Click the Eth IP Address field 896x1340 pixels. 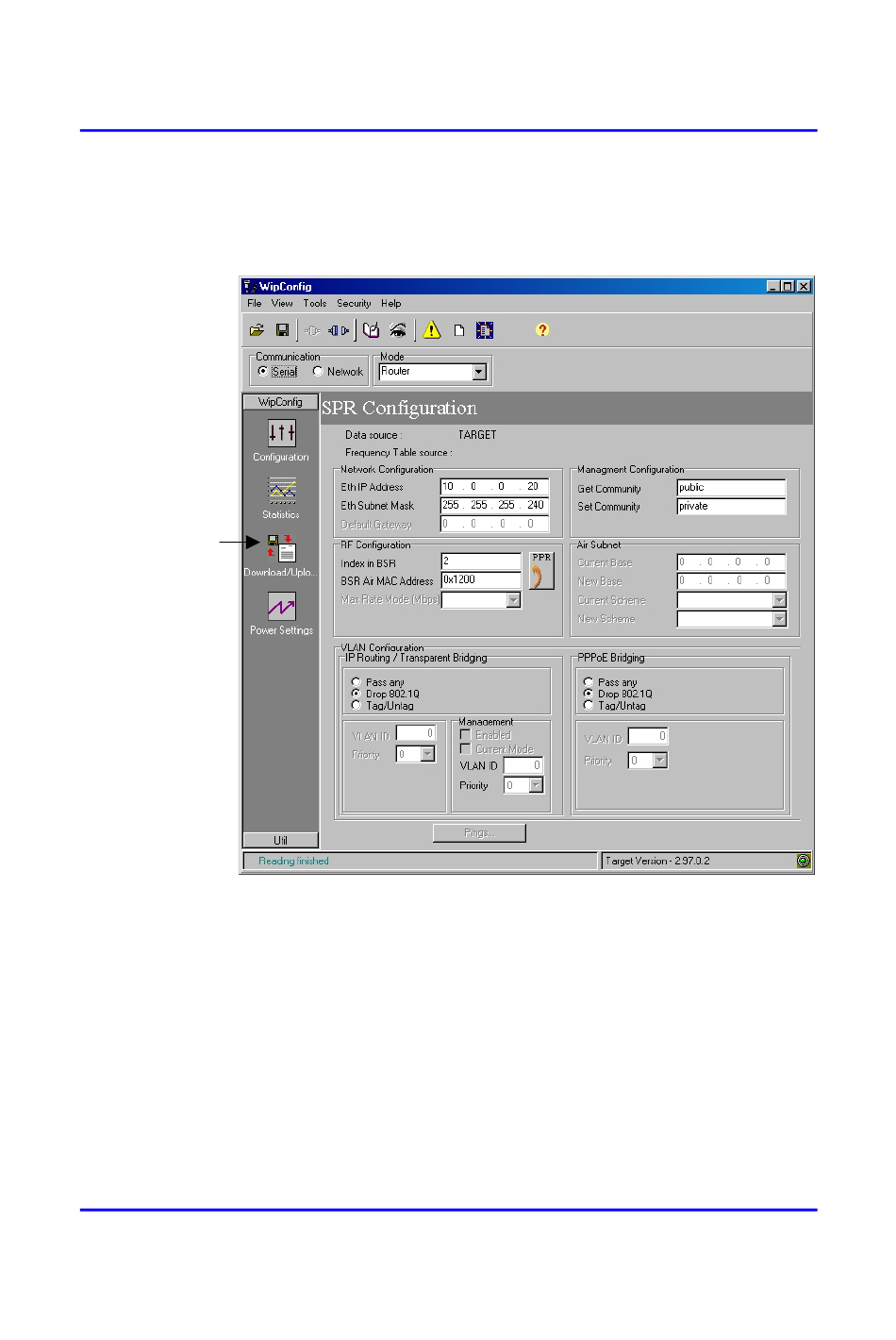495,487
